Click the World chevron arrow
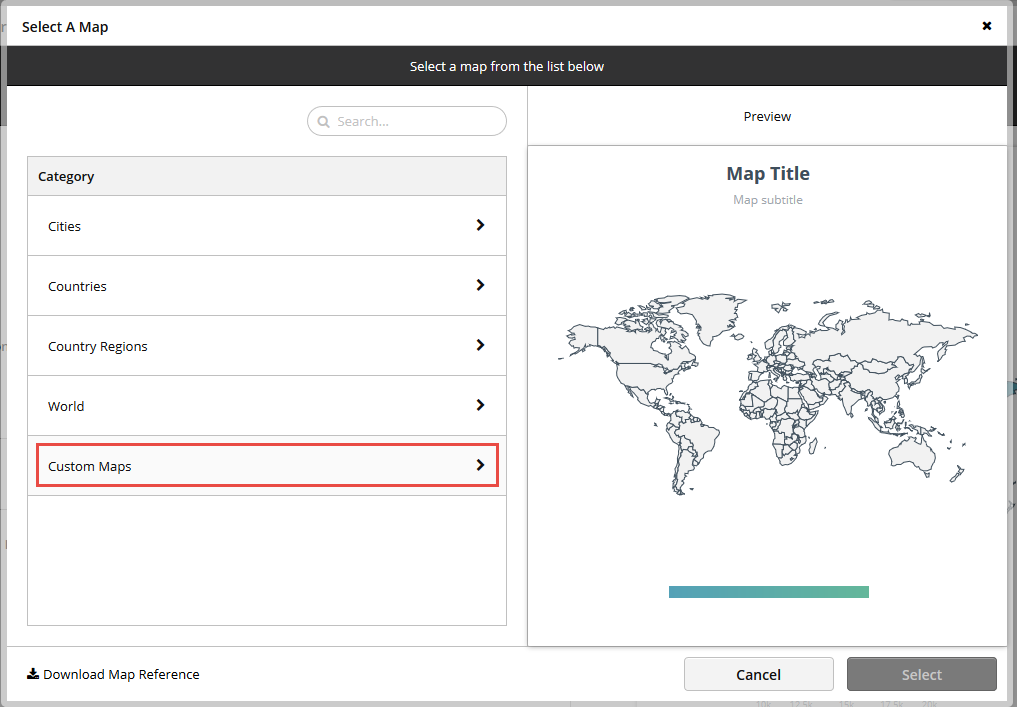The height and width of the screenshot is (707, 1017). [481, 406]
